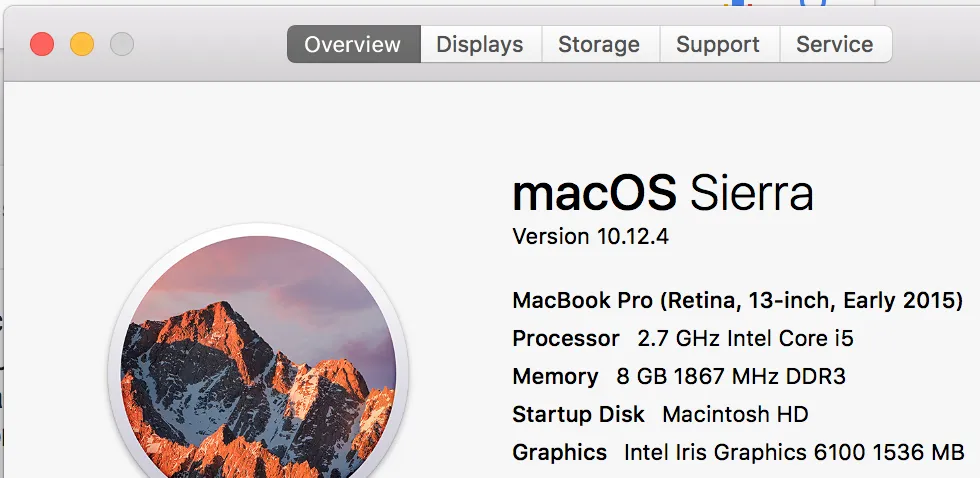Click the Processor label
980x478 pixels.
tap(566, 338)
